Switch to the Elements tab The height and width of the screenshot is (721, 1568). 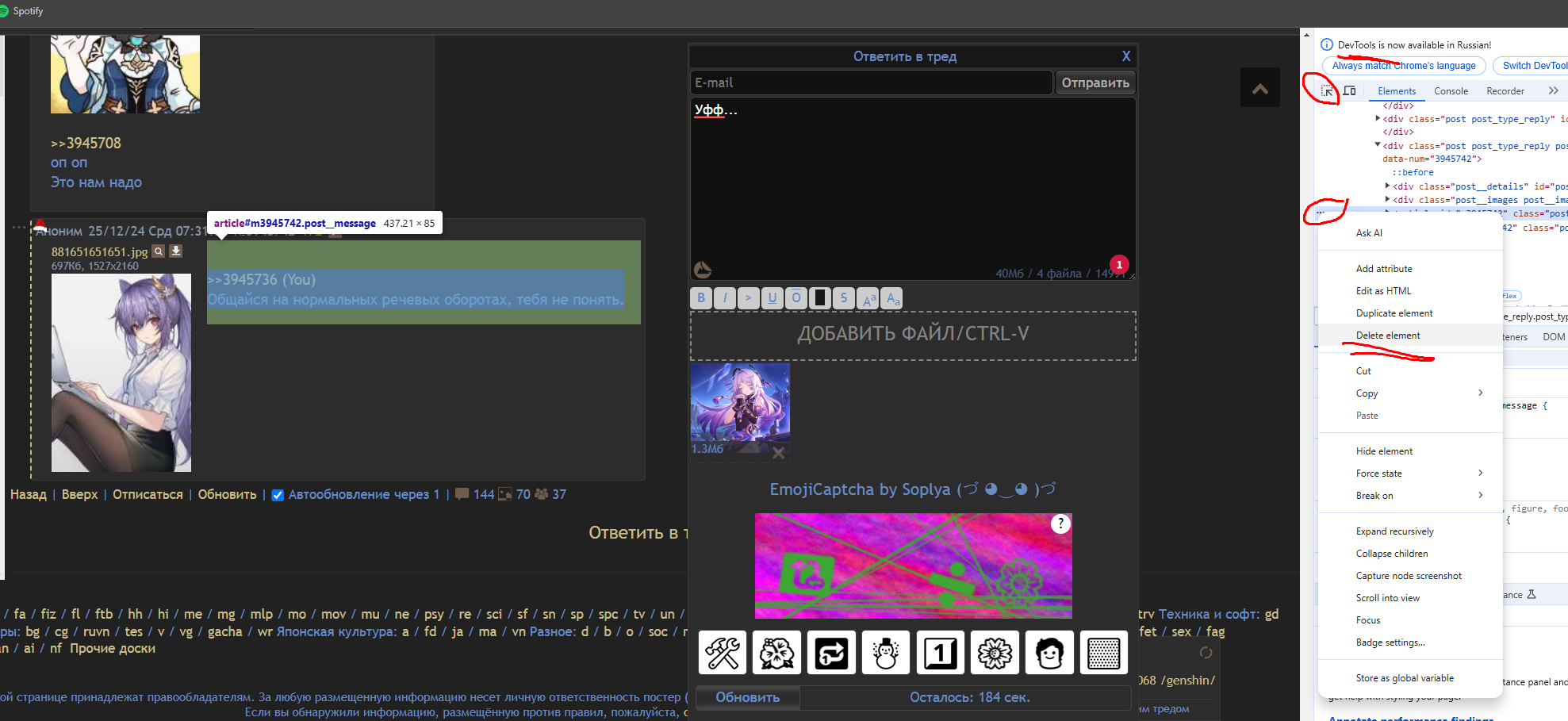click(x=1397, y=91)
